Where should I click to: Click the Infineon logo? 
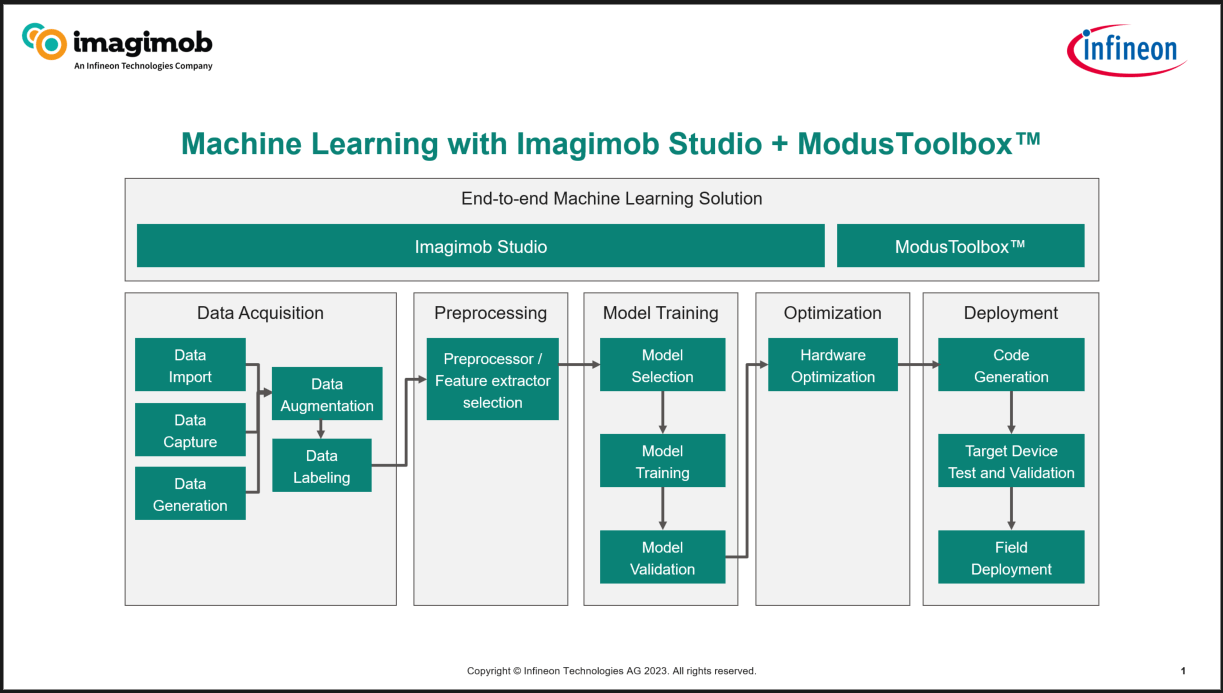click(x=1125, y=48)
